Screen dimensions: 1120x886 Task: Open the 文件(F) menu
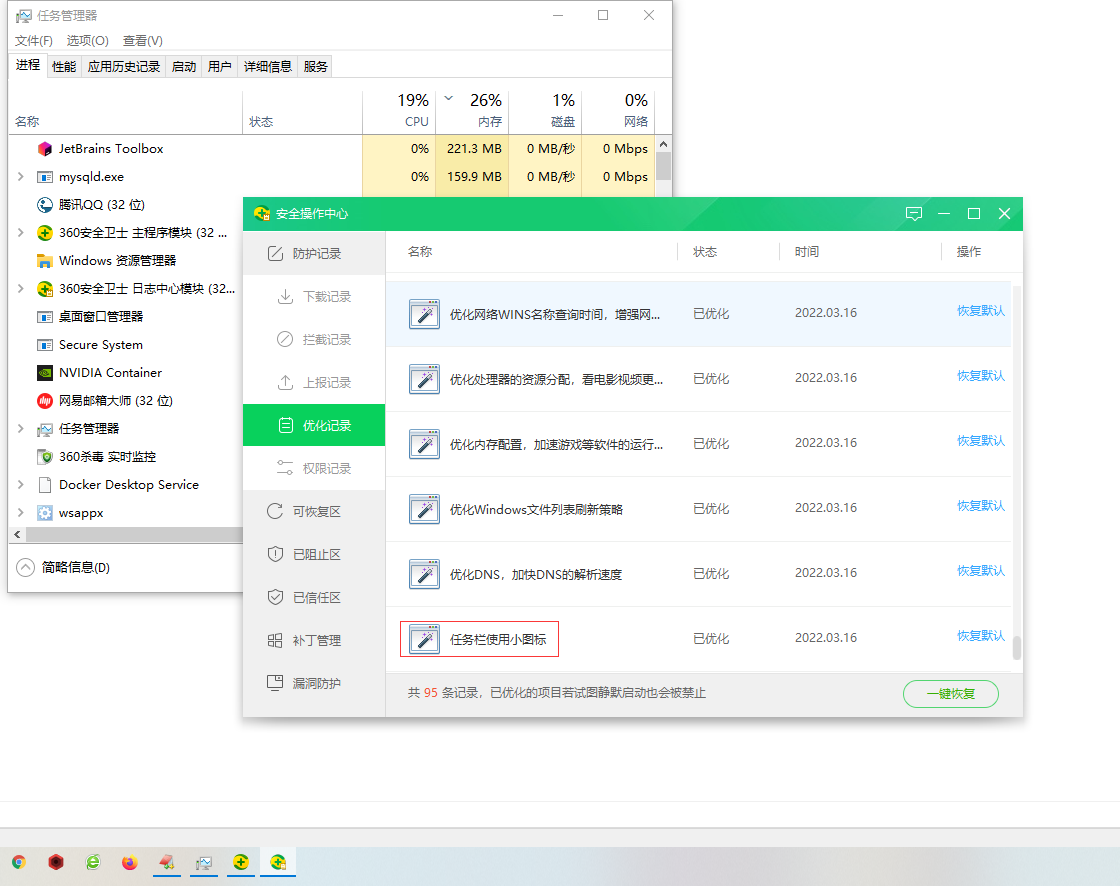tap(34, 41)
